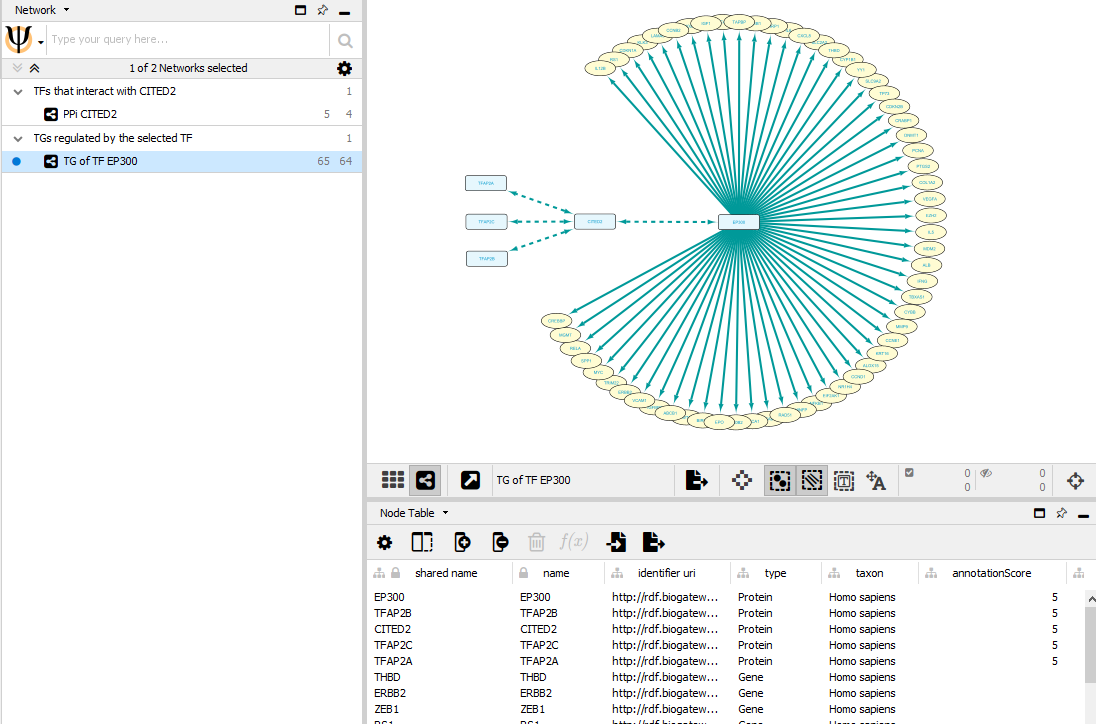Create a new table column

pyautogui.click(x=462, y=542)
